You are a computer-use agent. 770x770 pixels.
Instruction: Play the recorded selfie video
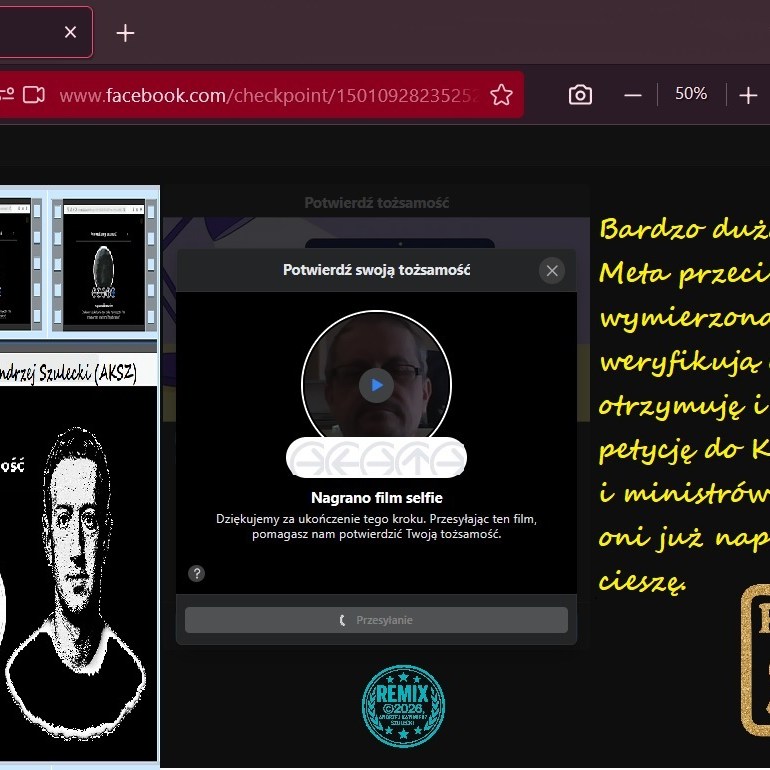click(x=376, y=384)
